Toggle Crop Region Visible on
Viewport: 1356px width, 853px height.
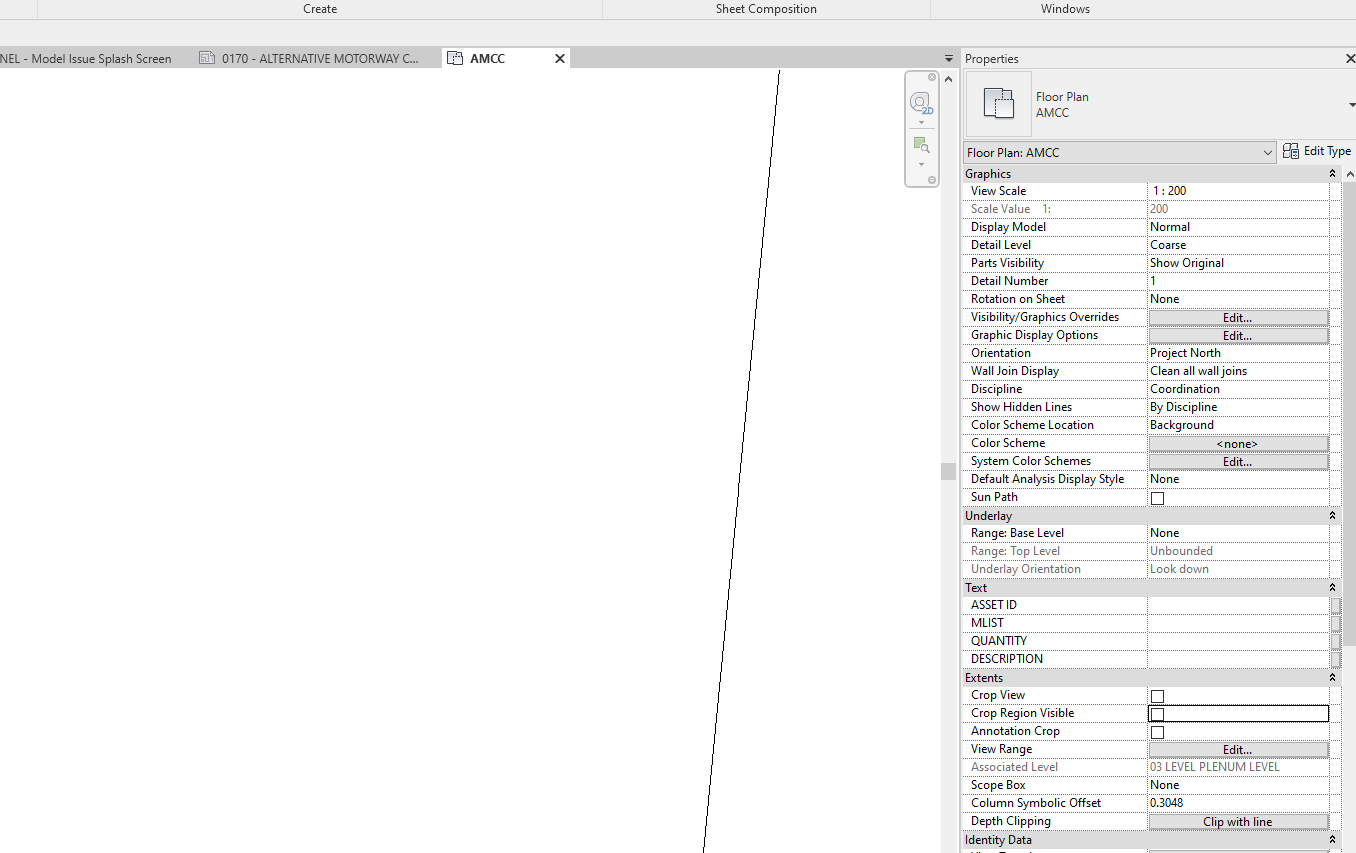pyautogui.click(x=1159, y=713)
